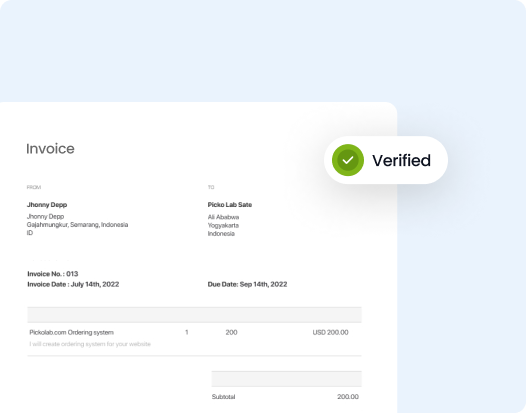
Task: Click Invoice No. 013 text
Action: (x=53, y=274)
